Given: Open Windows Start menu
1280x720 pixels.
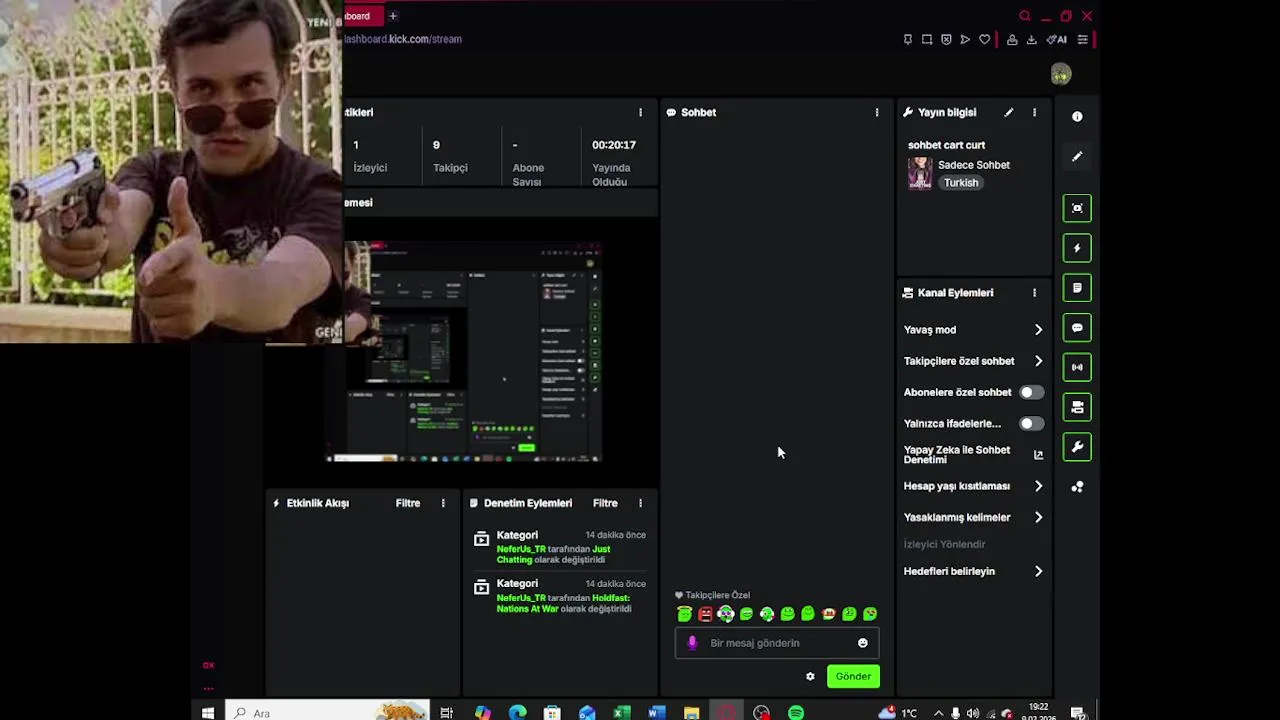Looking at the screenshot, I should 208,713.
